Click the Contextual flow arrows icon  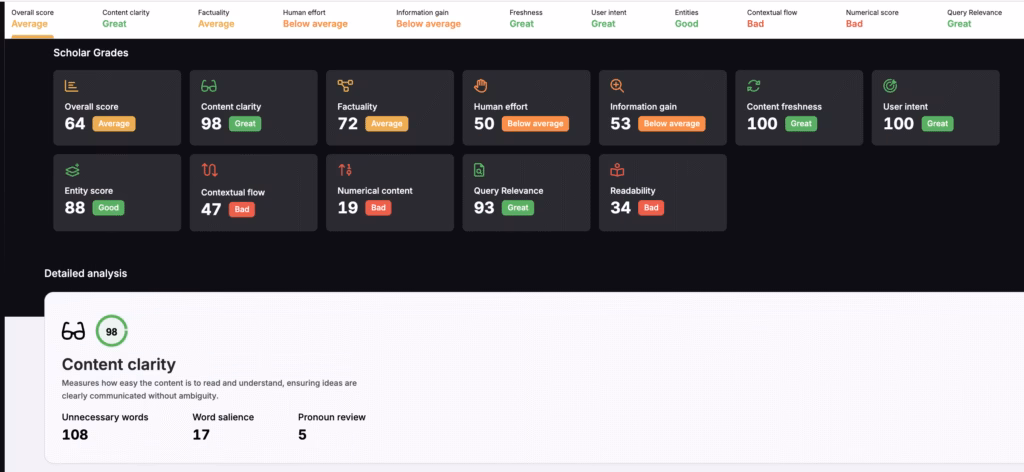[x=209, y=170]
